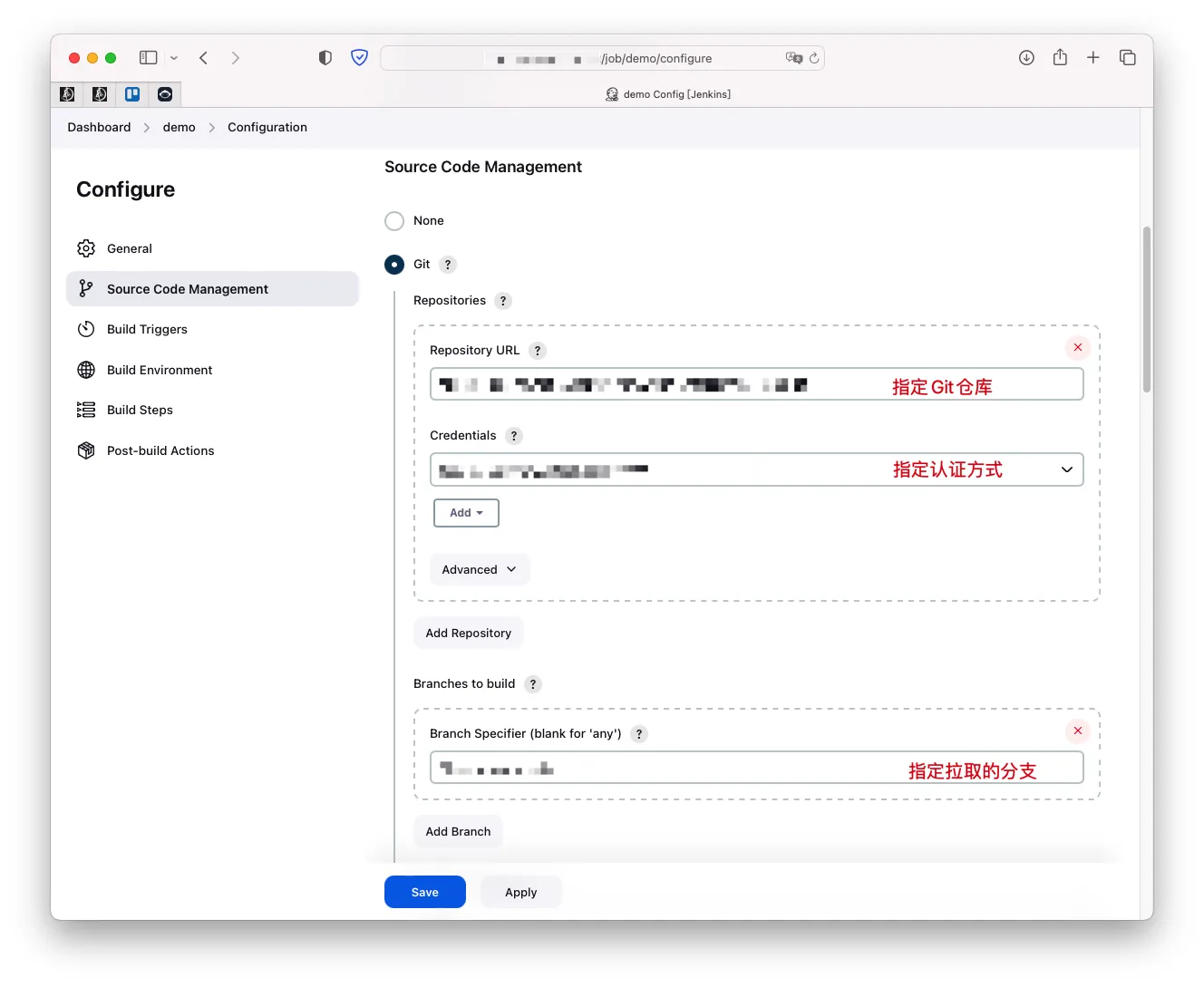Viewport: 1204px width, 987px height.
Task: Select the None radio button
Action: pyautogui.click(x=394, y=221)
